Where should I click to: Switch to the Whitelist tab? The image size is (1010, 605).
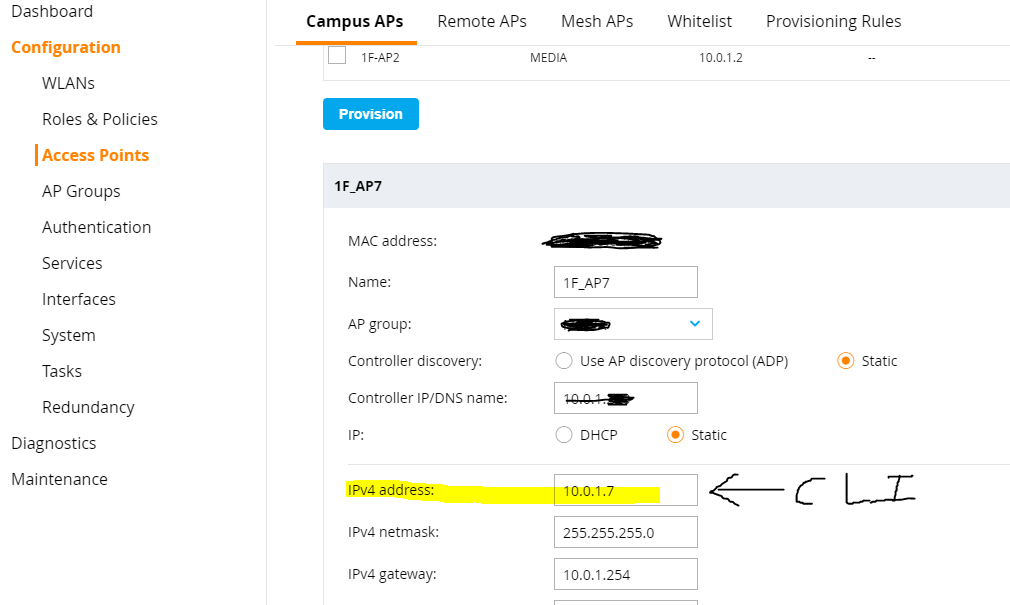coord(699,21)
